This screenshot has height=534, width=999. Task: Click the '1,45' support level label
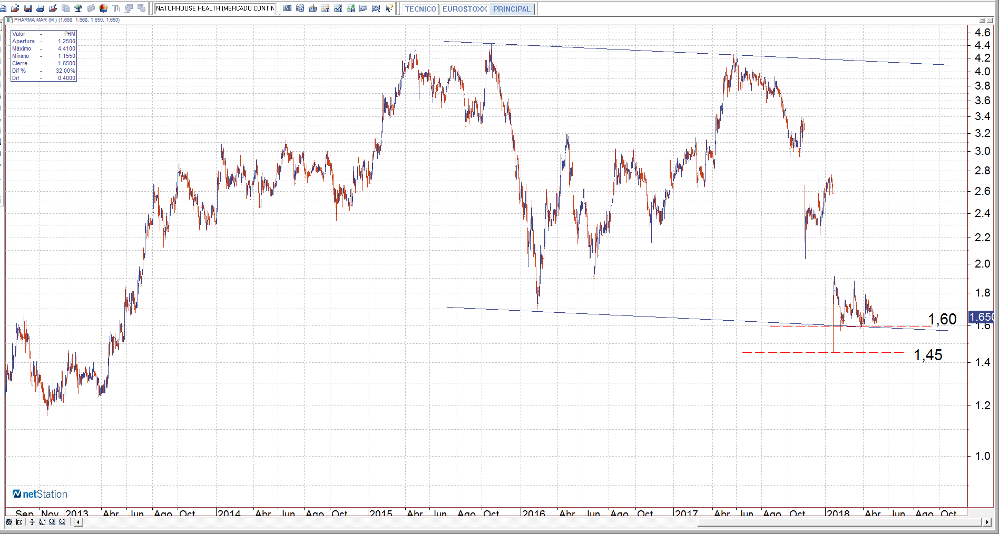point(928,355)
